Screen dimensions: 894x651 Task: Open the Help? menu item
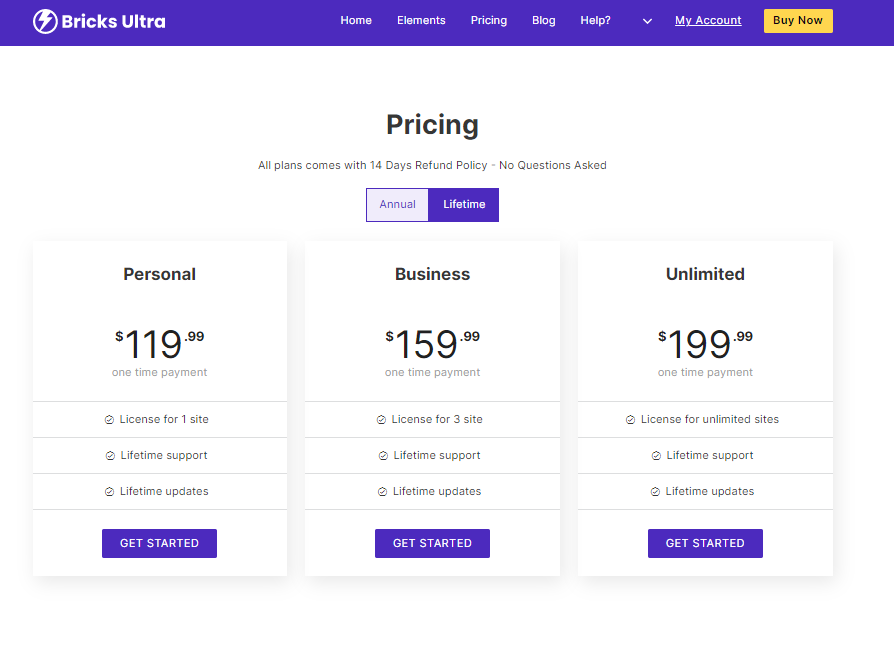[595, 20]
